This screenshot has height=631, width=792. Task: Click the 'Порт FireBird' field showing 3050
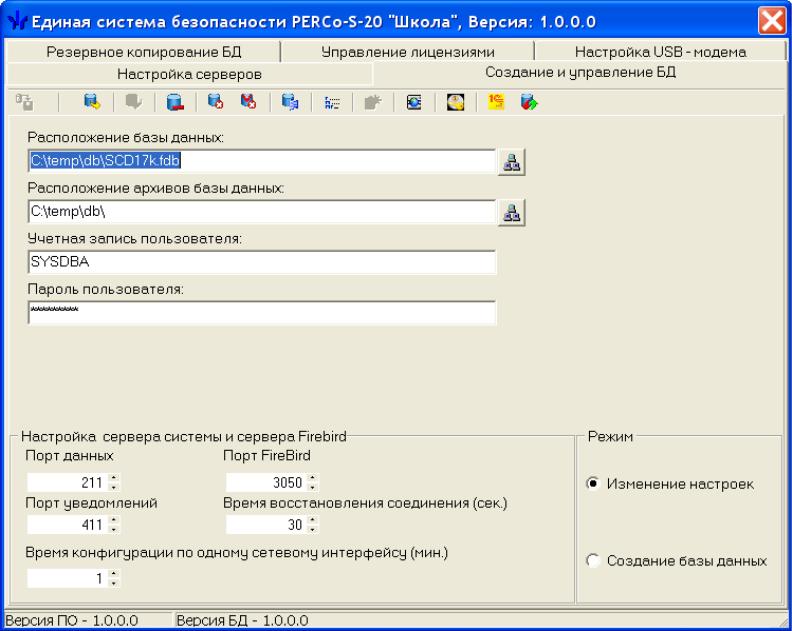pyautogui.click(x=267, y=482)
